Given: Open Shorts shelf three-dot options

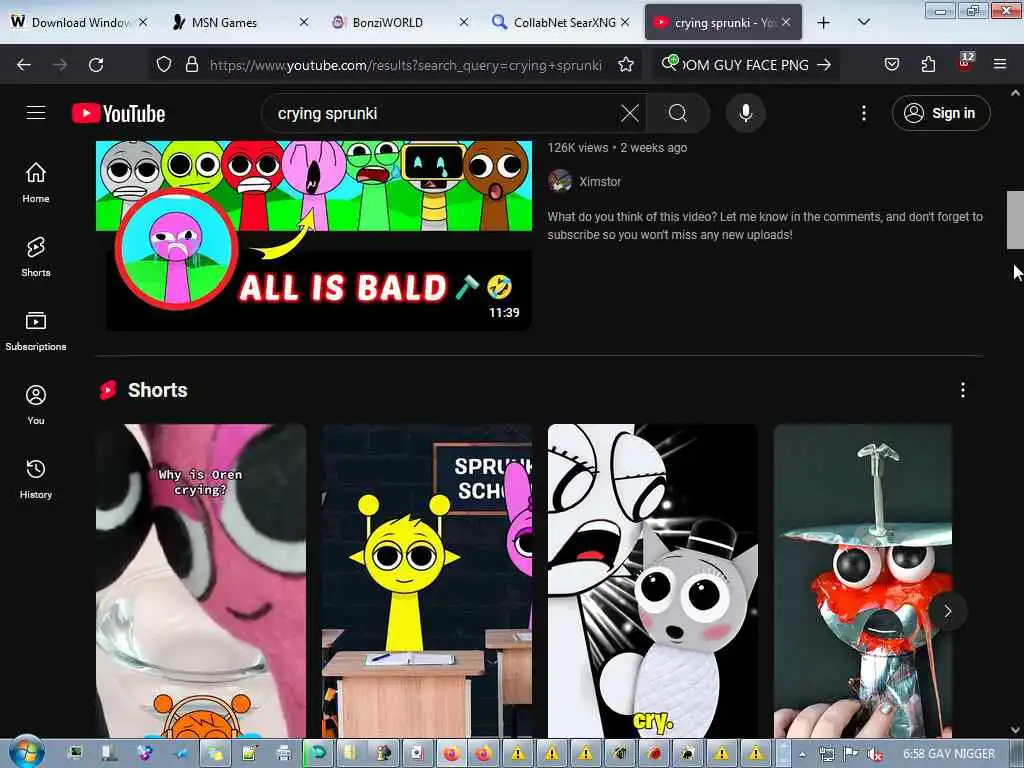Looking at the screenshot, I should point(963,390).
